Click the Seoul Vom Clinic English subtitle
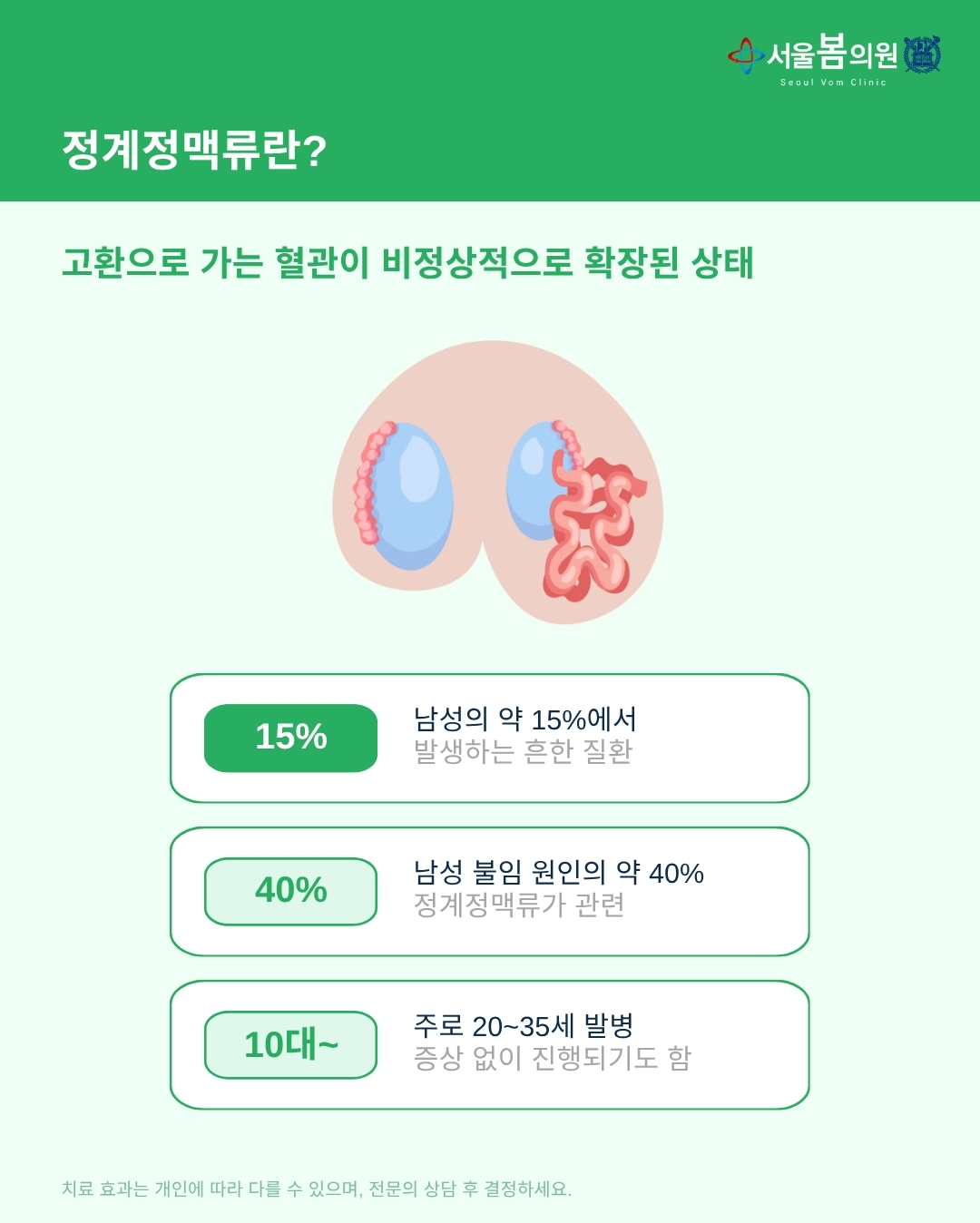This screenshot has width=980, height=1223. tap(833, 83)
